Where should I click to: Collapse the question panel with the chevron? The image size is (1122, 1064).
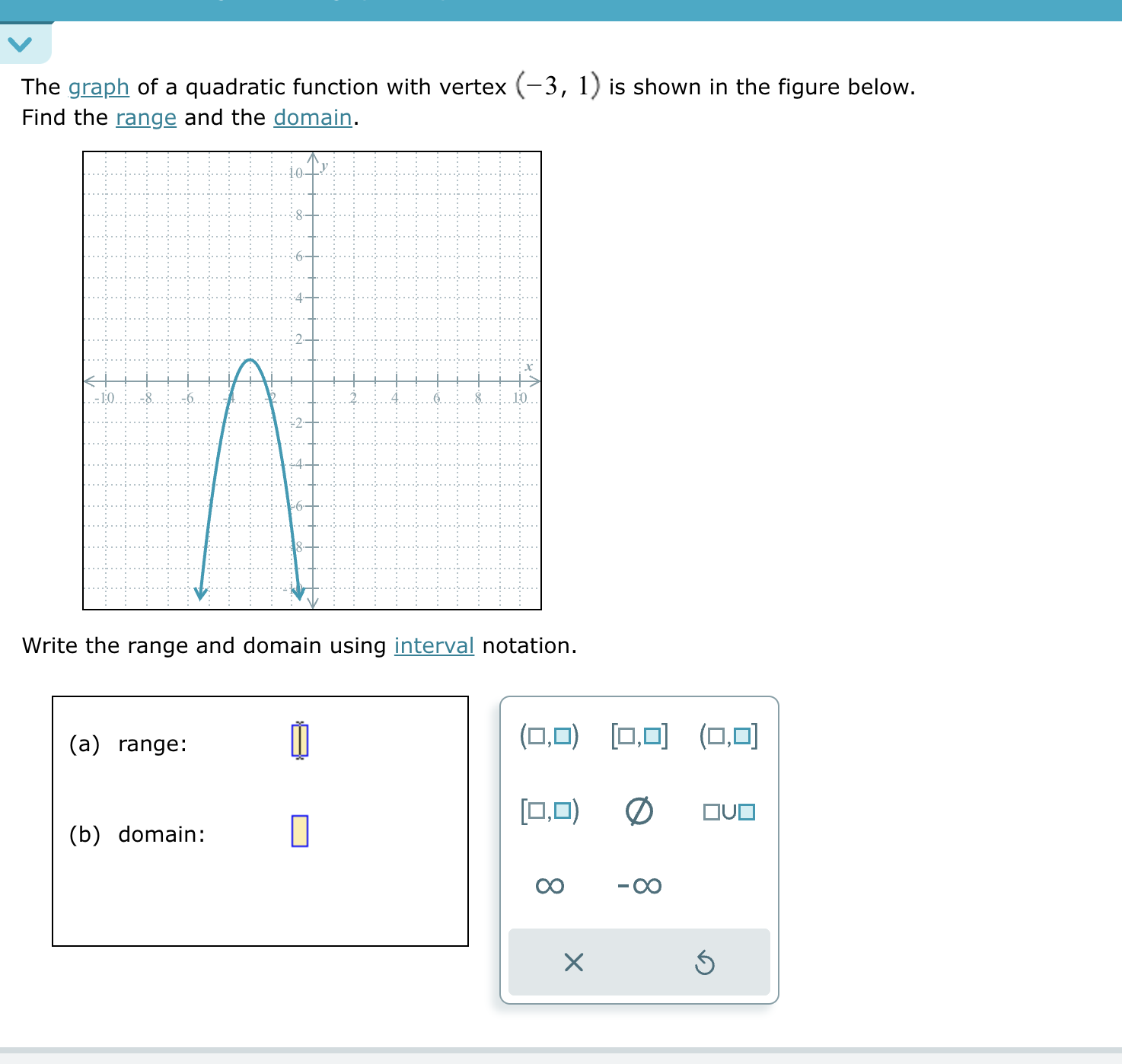coord(21,43)
